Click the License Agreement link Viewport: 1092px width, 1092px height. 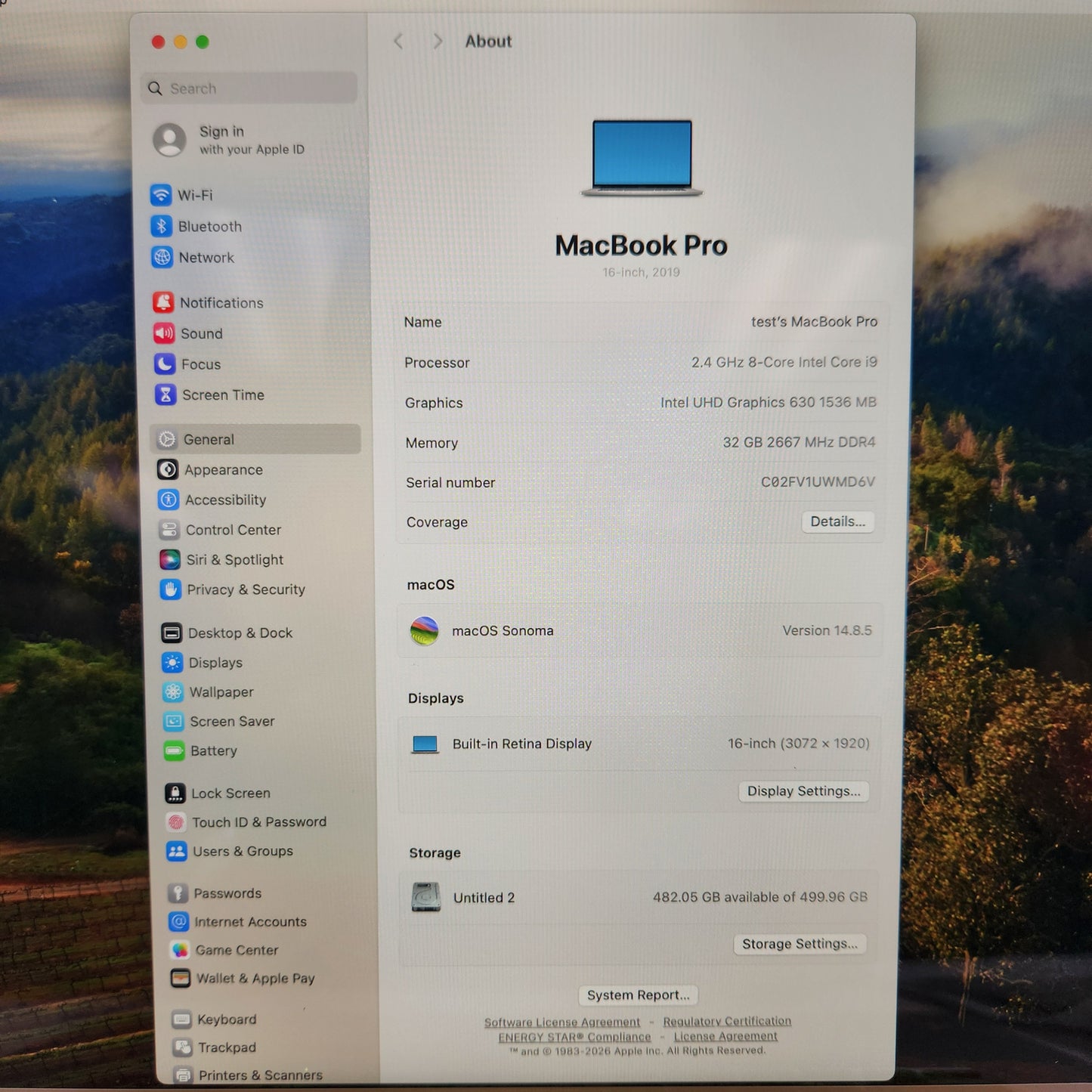pos(725,1036)
